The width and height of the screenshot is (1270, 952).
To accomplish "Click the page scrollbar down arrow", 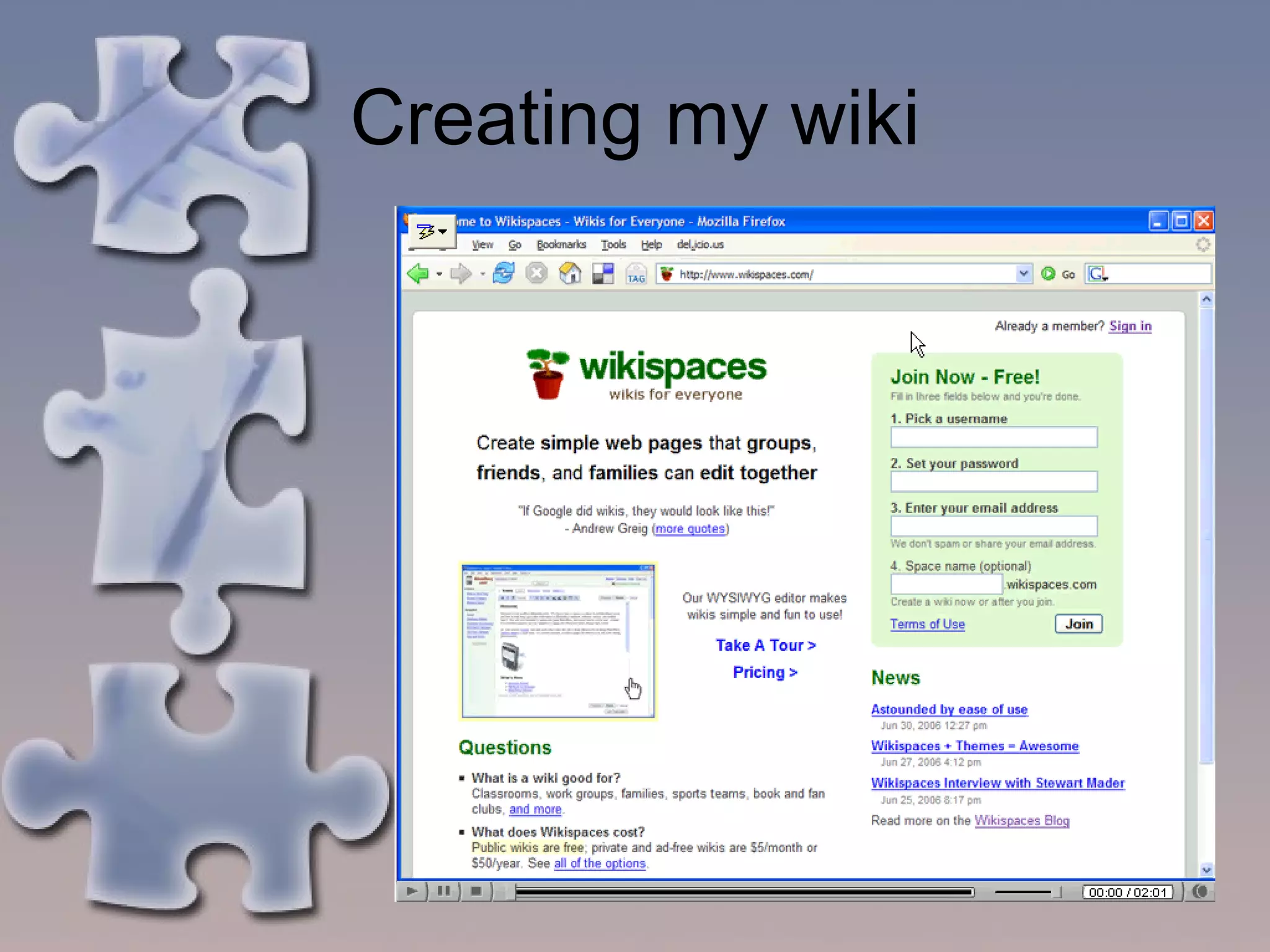I will tap(1206, 870).
